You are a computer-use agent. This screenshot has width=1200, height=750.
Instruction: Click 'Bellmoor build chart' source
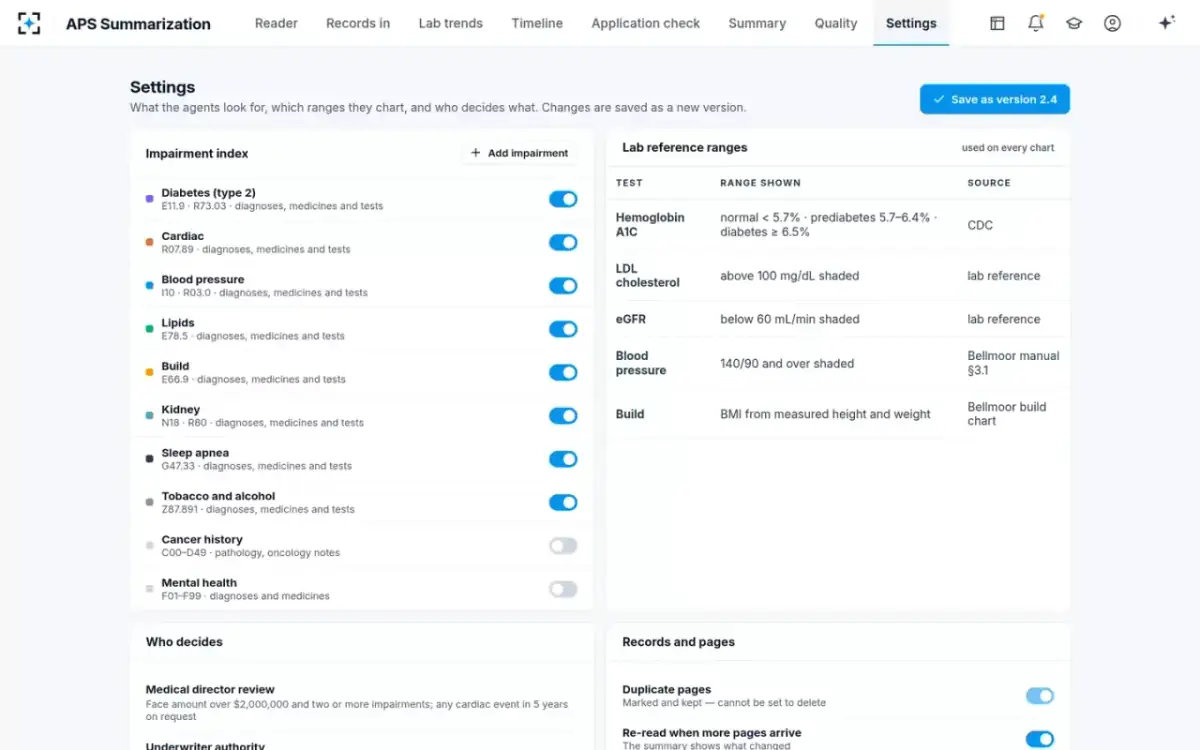pyautogui.click(x=1007, y=414)
